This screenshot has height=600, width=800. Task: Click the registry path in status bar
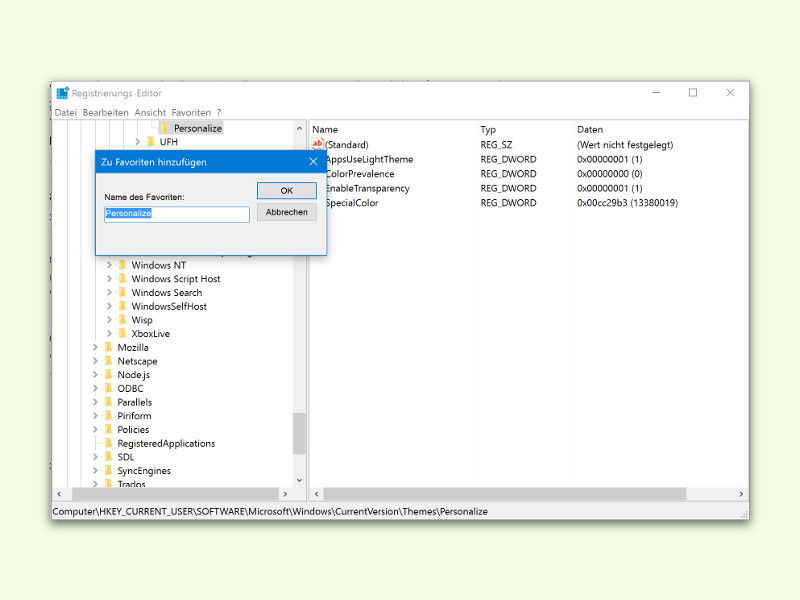(x=270, y=511)
